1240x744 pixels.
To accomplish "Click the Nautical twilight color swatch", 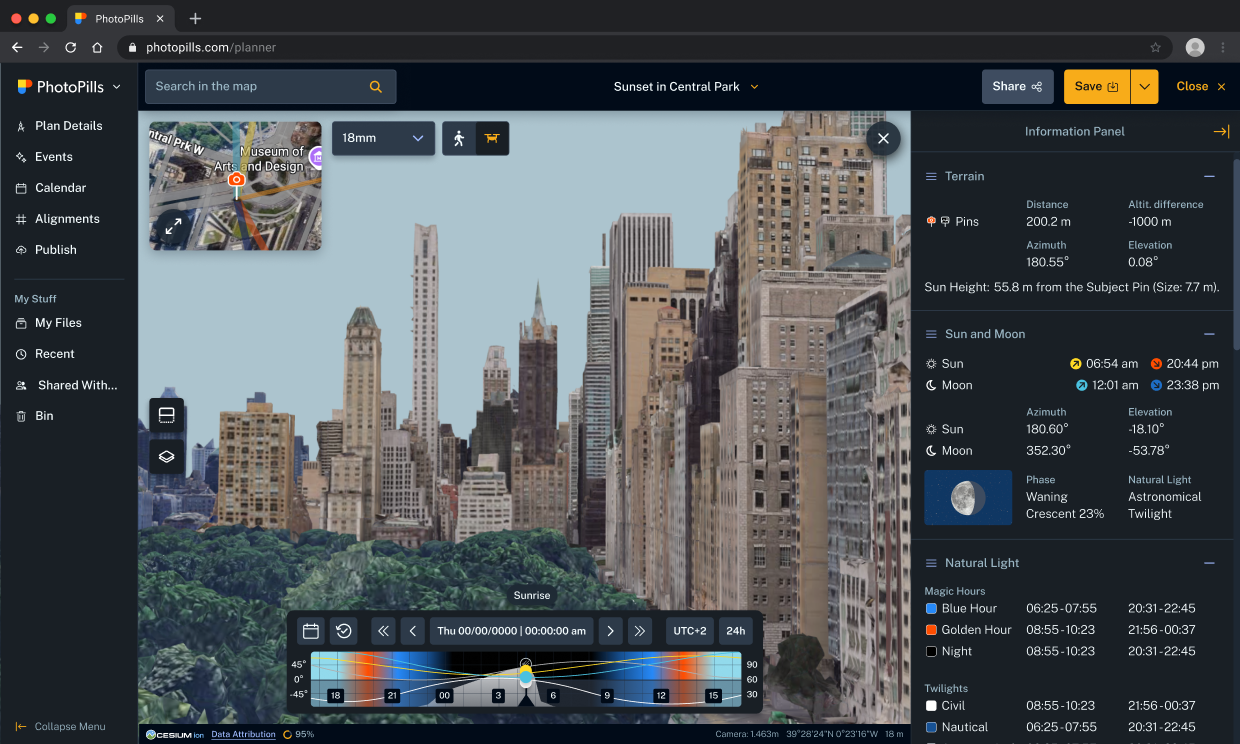I will (931, 727).
